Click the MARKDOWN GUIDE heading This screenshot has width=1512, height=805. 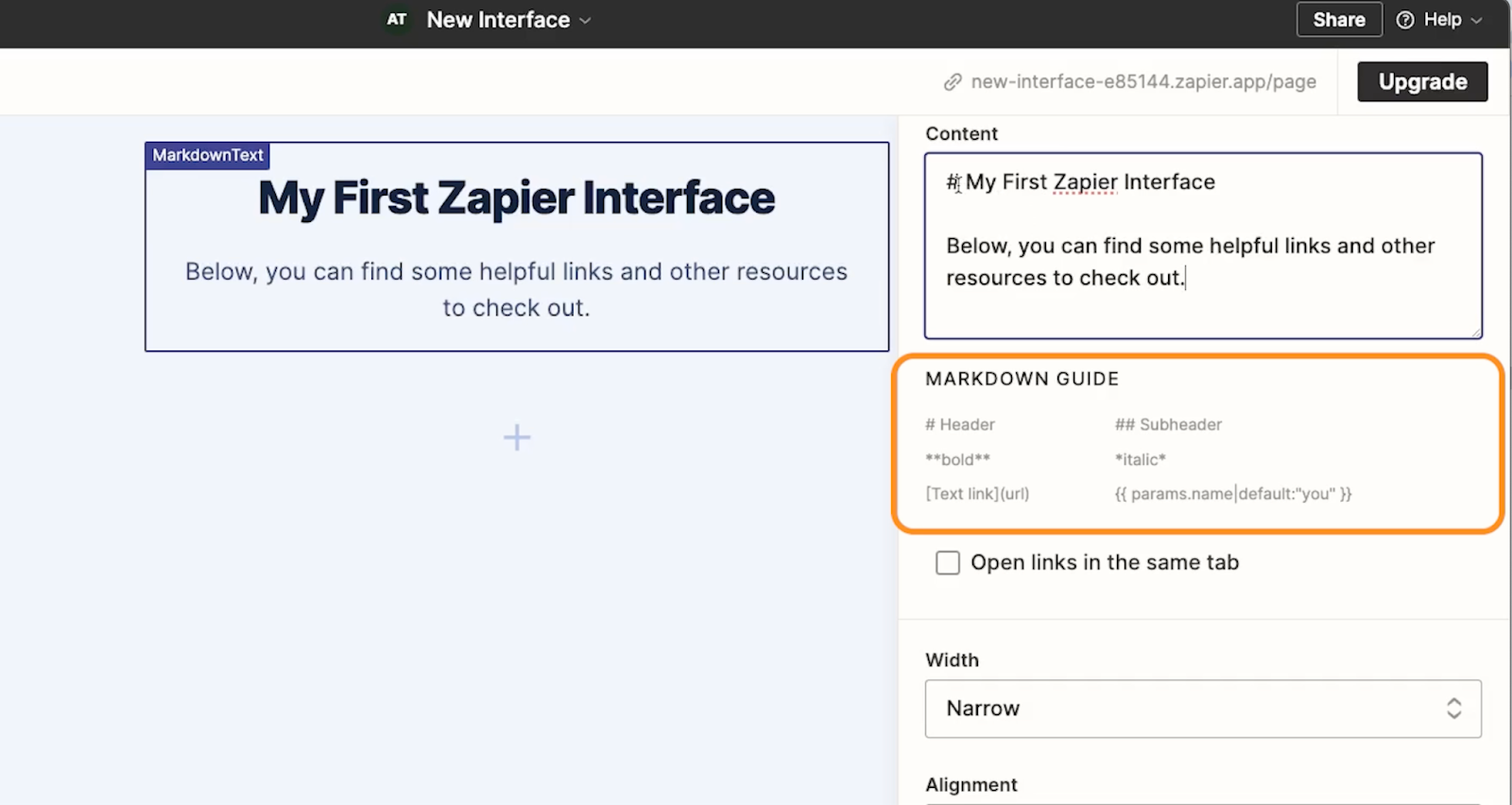(x=1022, y=379)
